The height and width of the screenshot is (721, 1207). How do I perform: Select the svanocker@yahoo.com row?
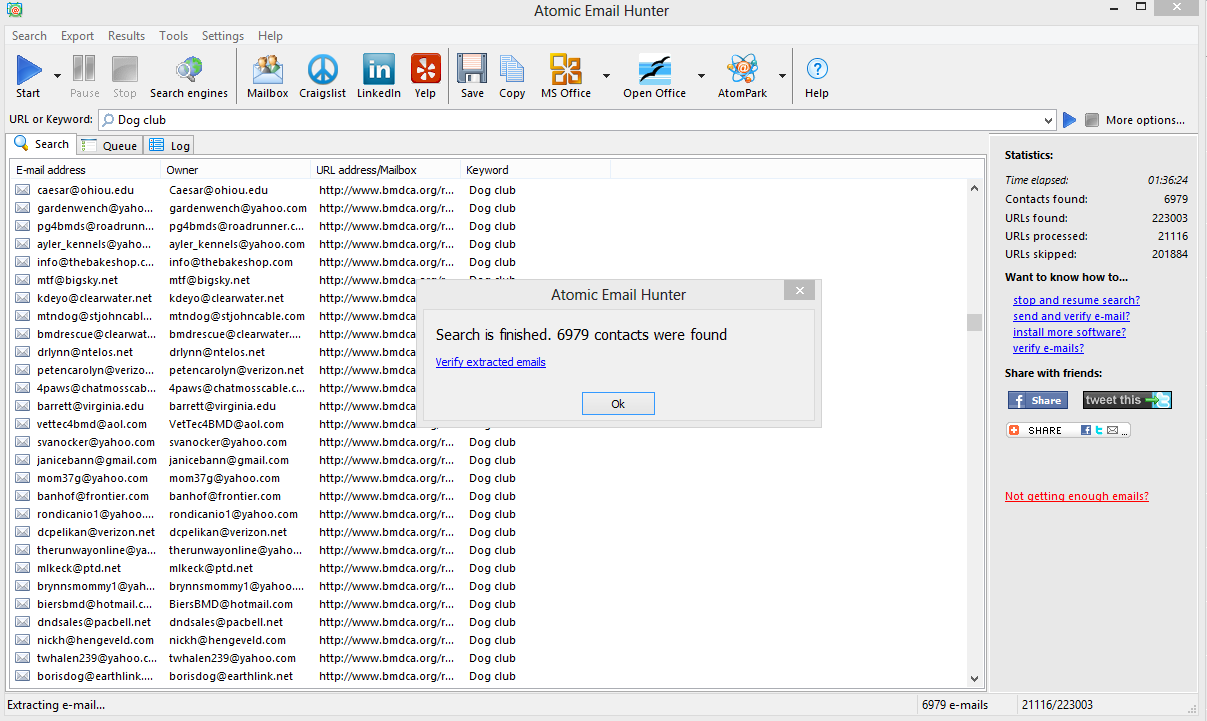coord(488,442)
